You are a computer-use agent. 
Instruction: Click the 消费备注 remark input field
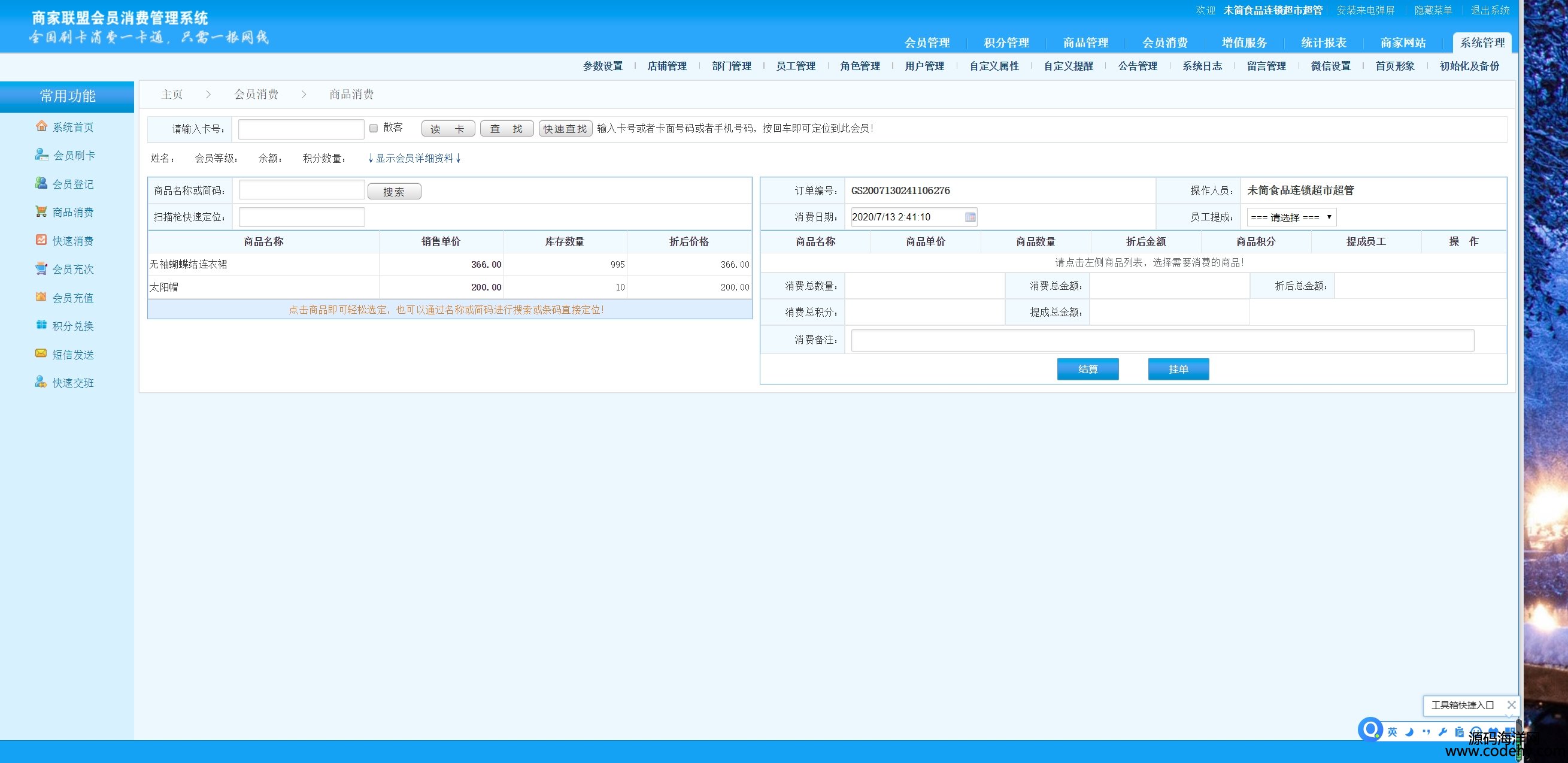pyautogui.click(x=1162, y=340)
